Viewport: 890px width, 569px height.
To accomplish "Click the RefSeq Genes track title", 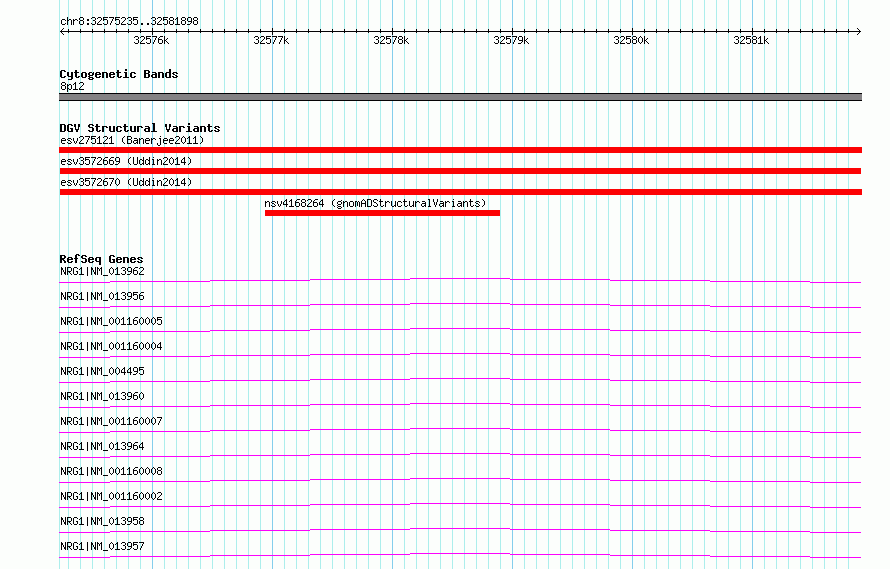I will tap(101, 259).
